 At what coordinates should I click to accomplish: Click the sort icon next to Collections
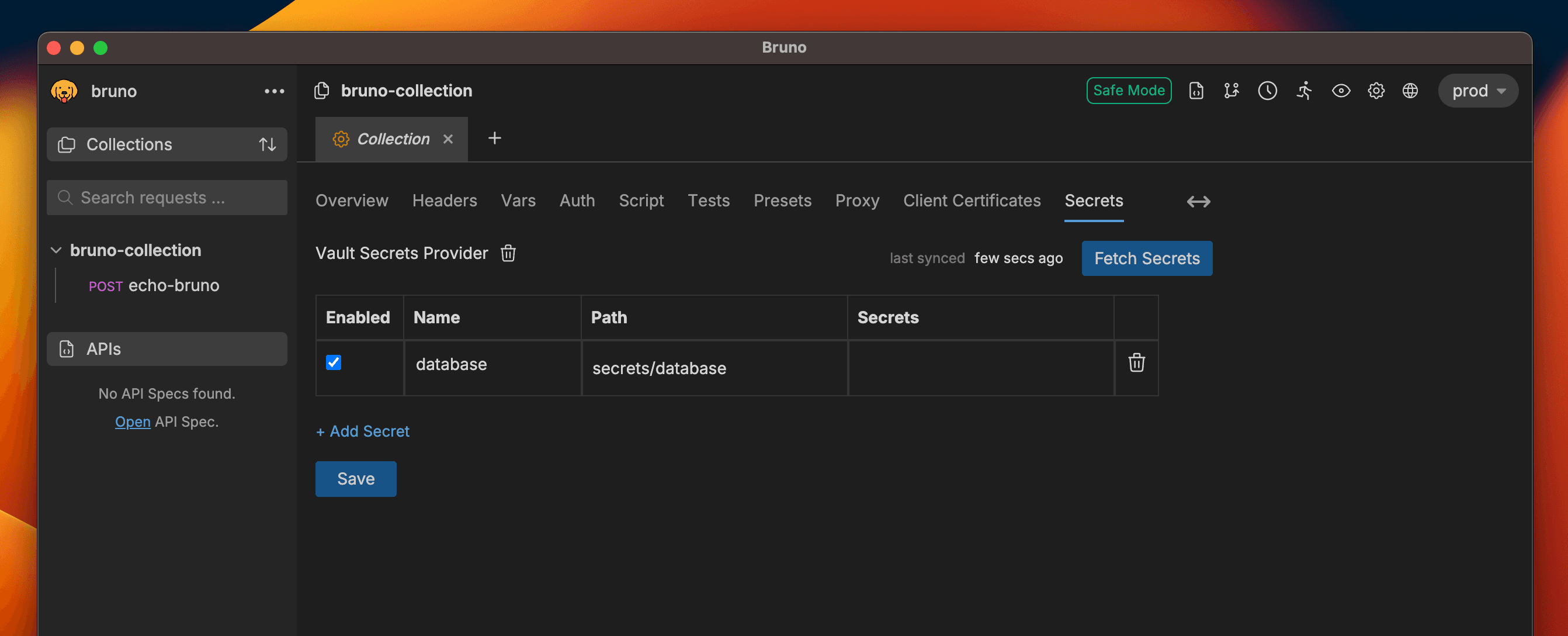click(x=266, y=144)
